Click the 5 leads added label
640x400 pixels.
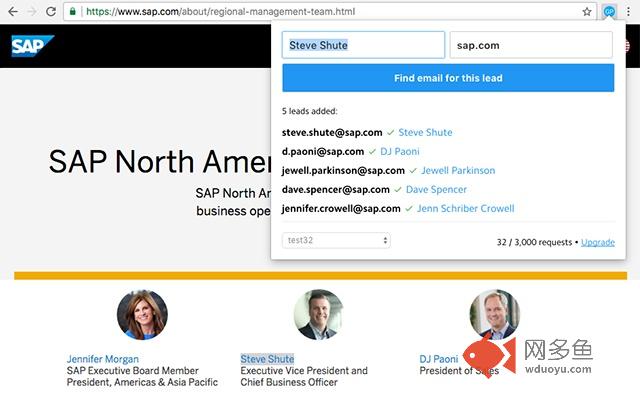(309, 111)
